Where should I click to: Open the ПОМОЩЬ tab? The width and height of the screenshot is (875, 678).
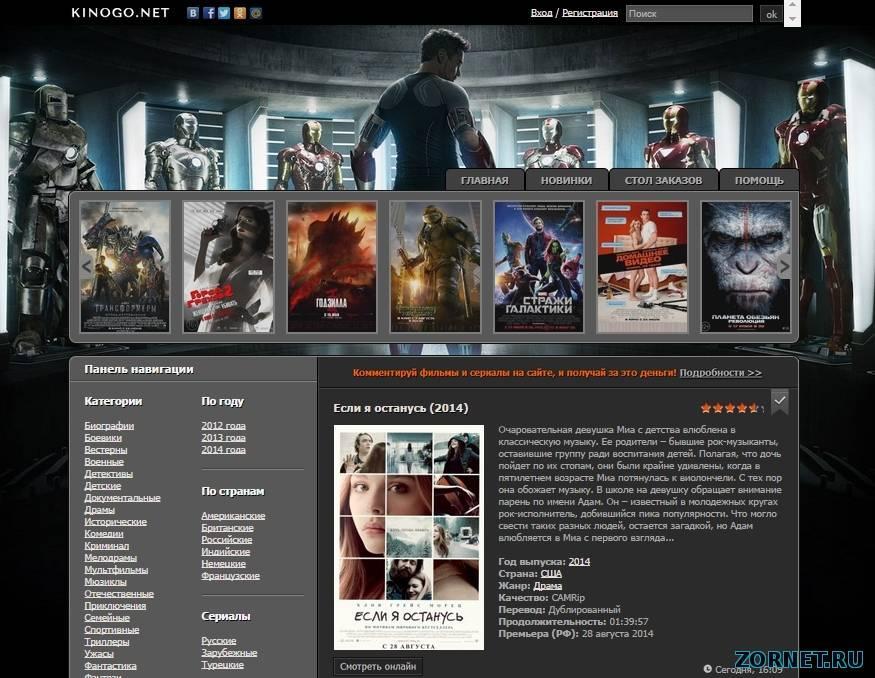pyautogui.click(x=759, y=180)
